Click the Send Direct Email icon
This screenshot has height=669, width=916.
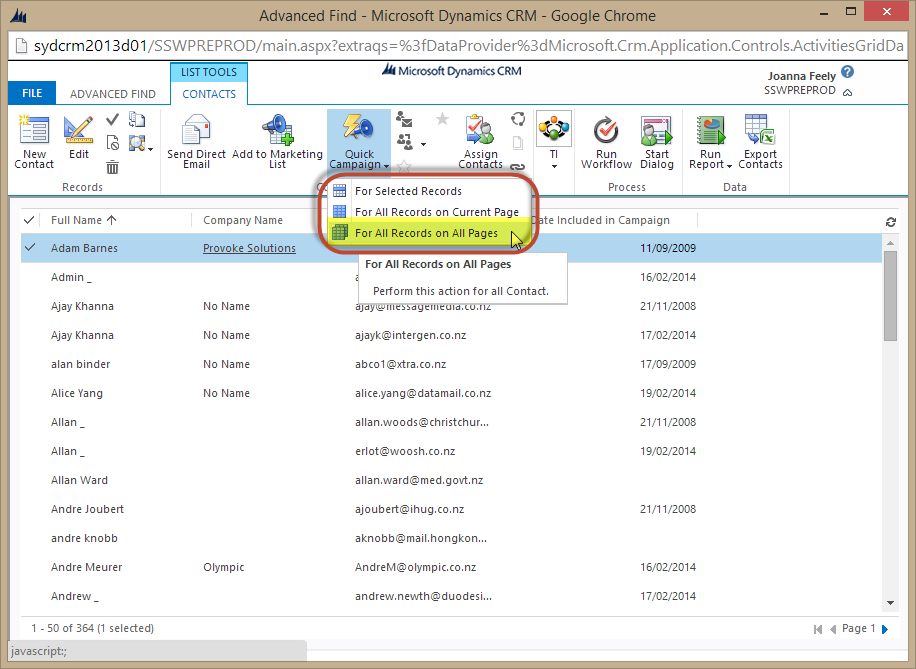[196, 133]
